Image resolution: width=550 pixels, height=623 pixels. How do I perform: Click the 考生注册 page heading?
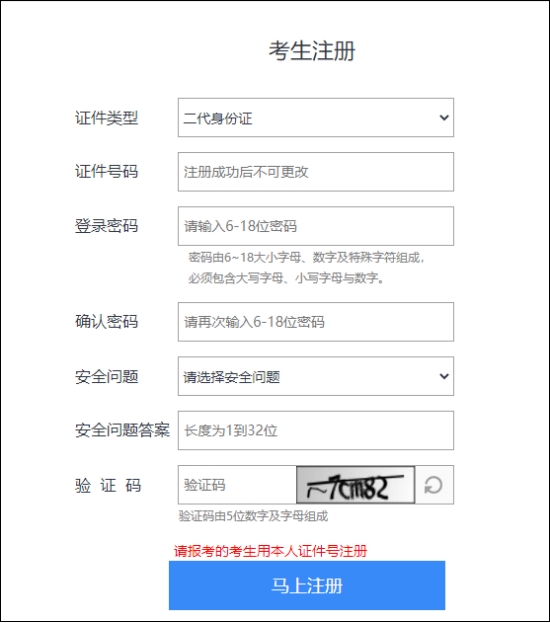pos(312,51)
